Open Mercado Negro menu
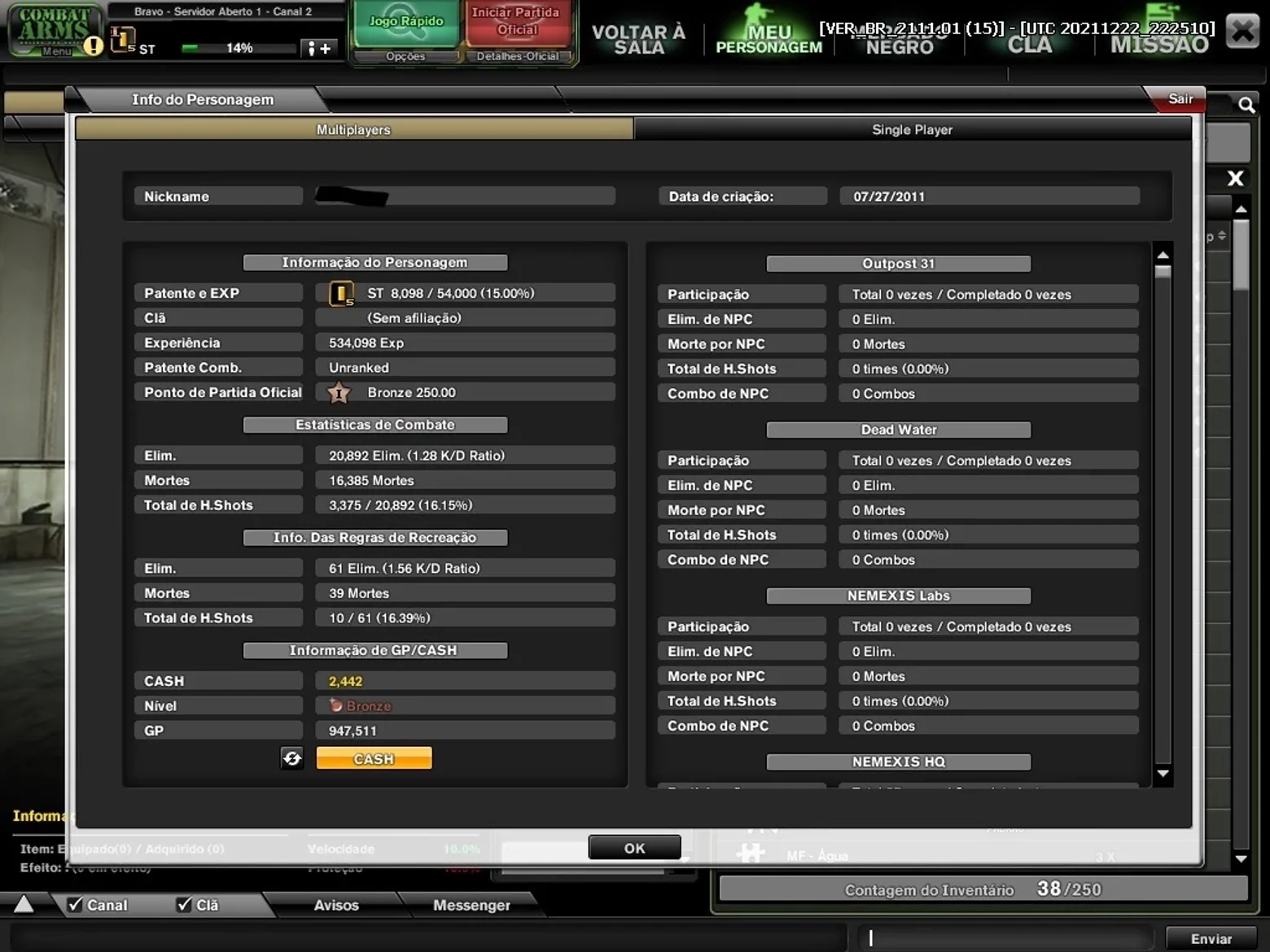The height and width of the screenshot is (952, 1270). click(900, 39)
